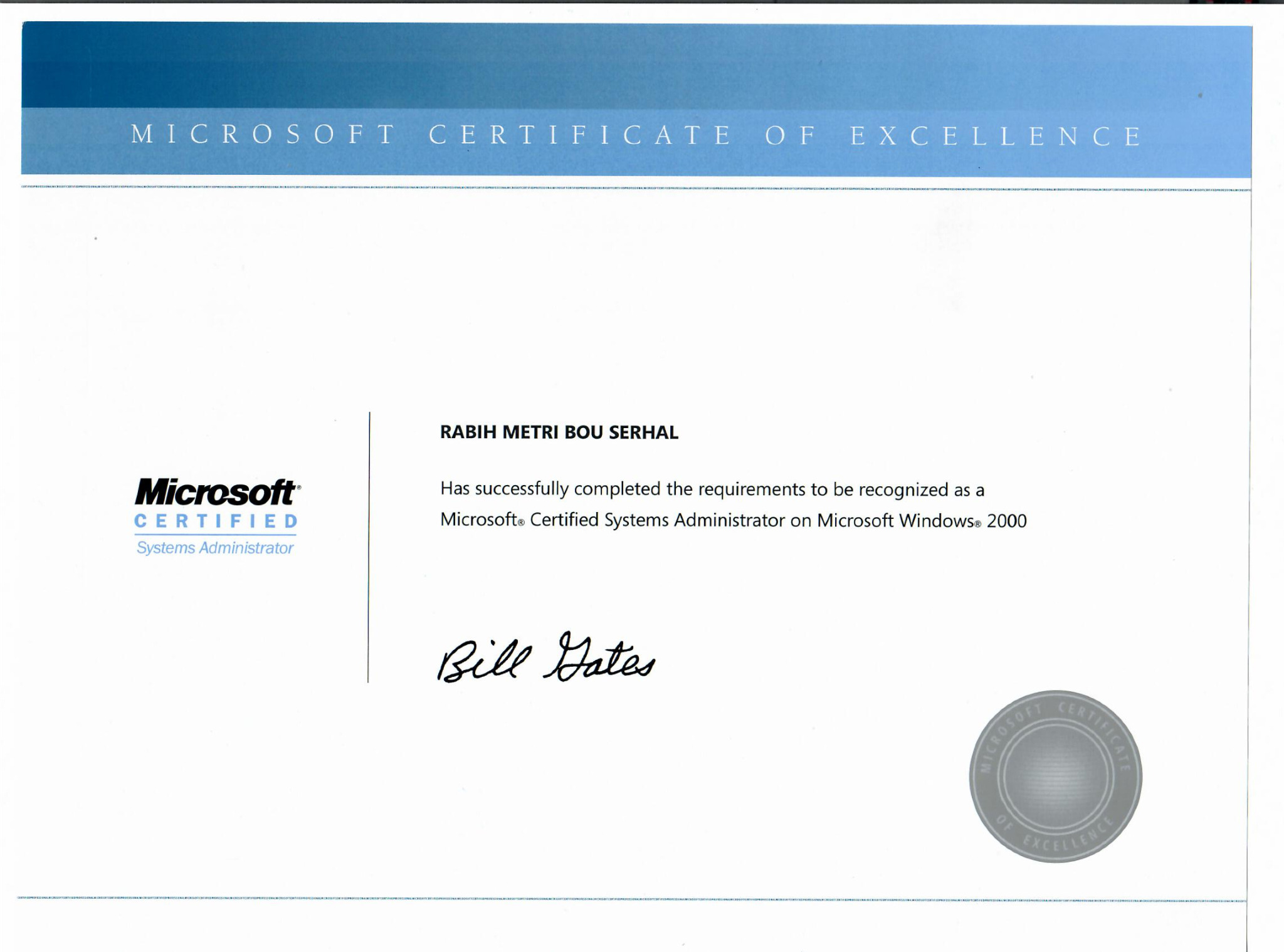
Task: Click the center of the silver seal
Action: [1056, 777]
